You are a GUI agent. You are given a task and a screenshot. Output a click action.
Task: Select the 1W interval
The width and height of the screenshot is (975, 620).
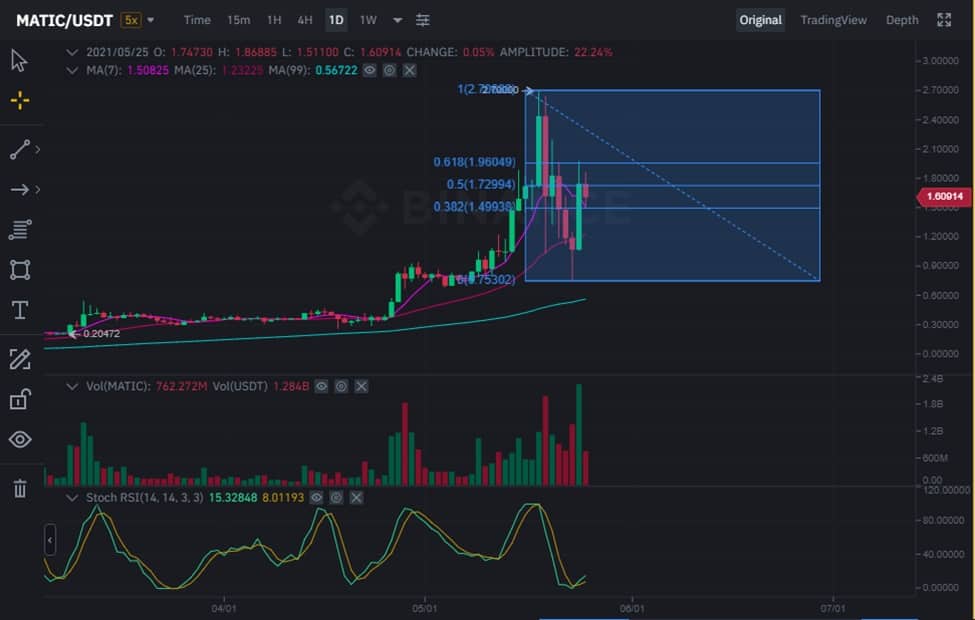click(x=368, y=20)
